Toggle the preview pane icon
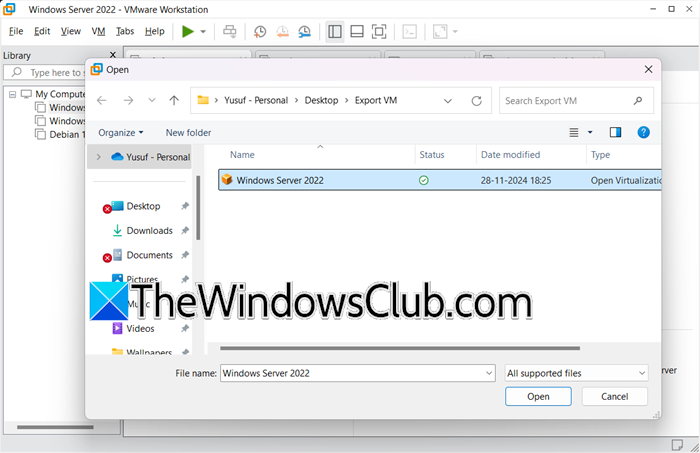The height and width of the screenshot is (453, 700). [x=615, y=133]
